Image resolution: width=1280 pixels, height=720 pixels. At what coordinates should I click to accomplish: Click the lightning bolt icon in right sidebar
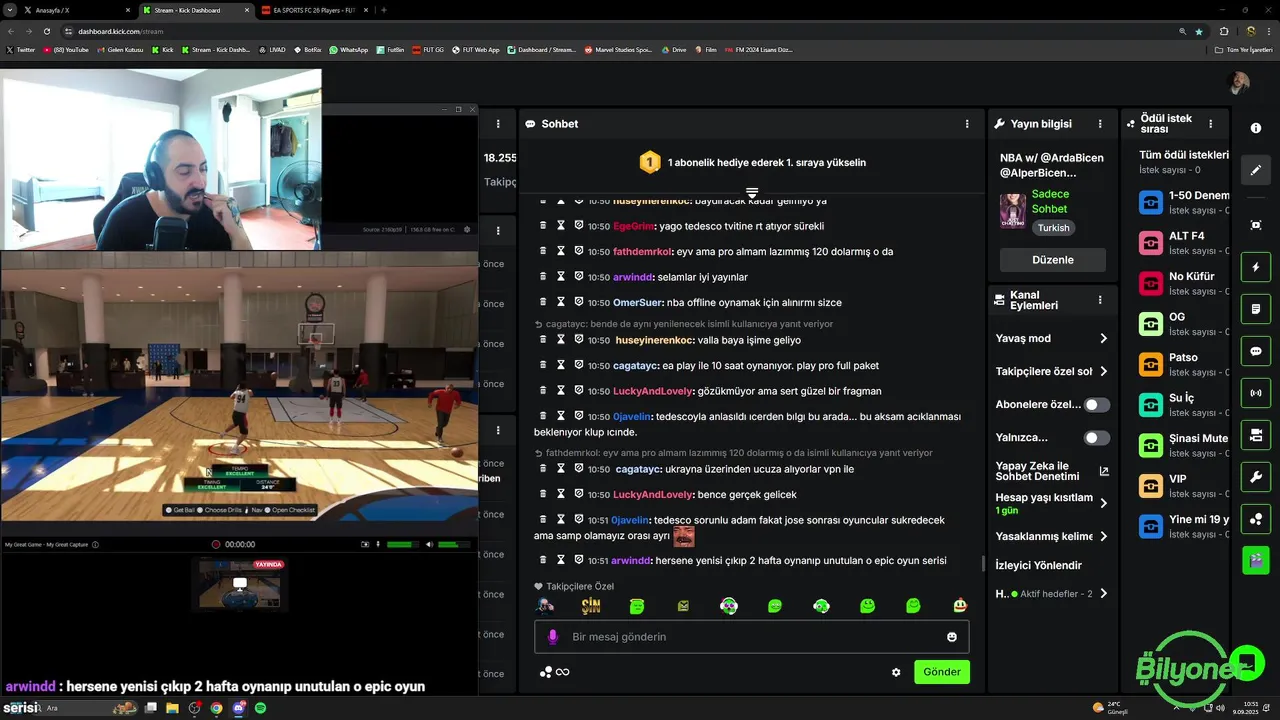[1256, 268]
